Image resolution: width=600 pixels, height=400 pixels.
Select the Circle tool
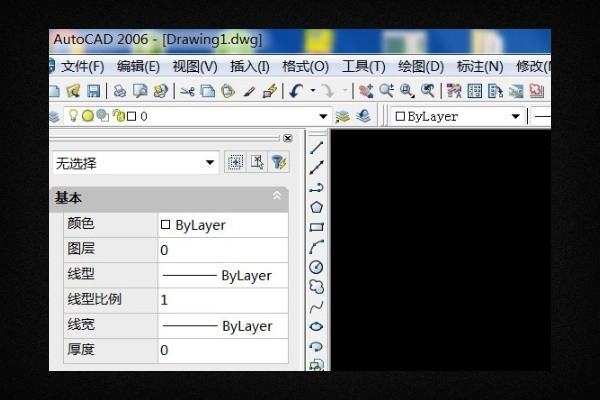pyautogui.click(x=316, y=267)
